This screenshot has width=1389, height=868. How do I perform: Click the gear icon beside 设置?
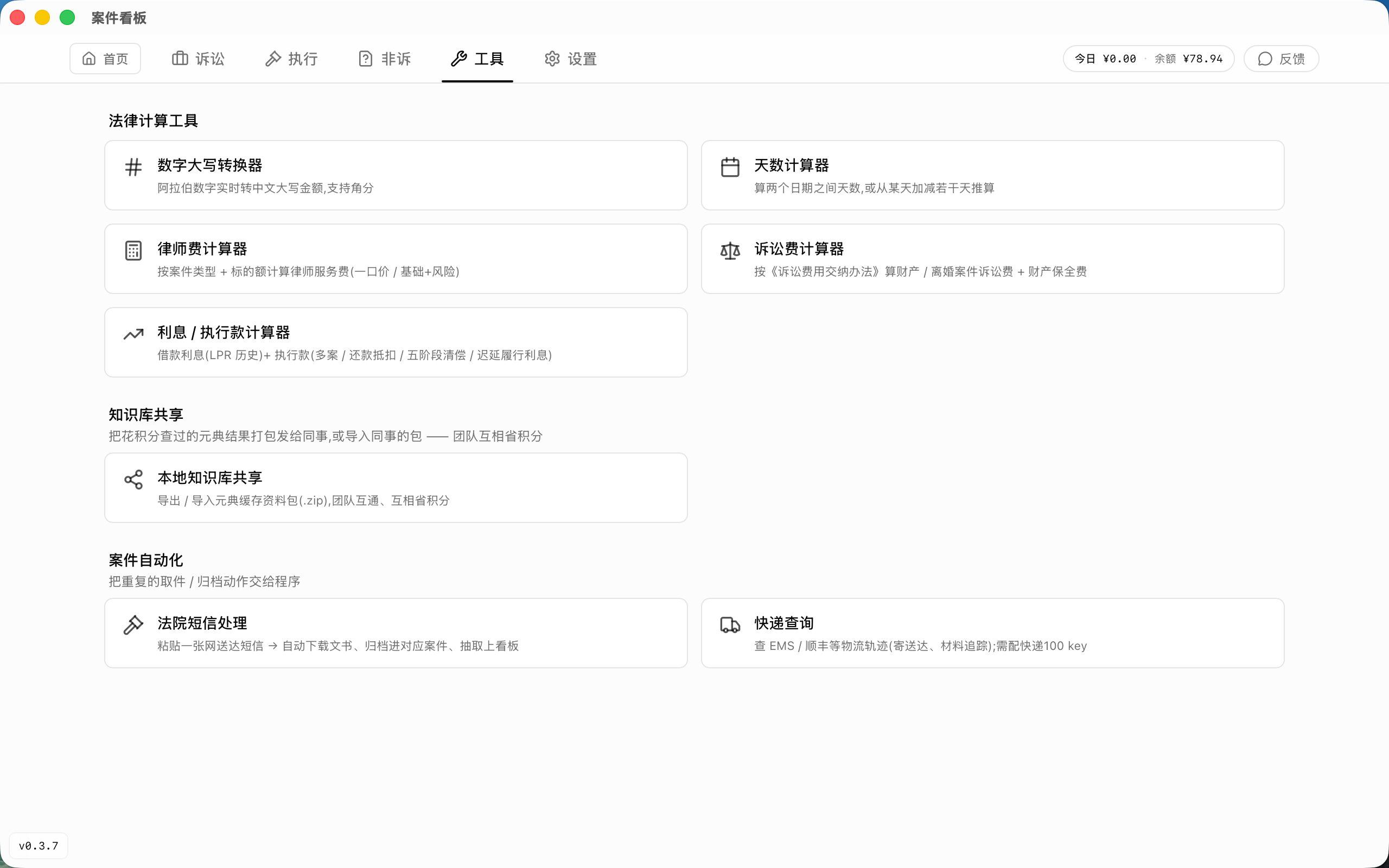(x=552, y=59)
